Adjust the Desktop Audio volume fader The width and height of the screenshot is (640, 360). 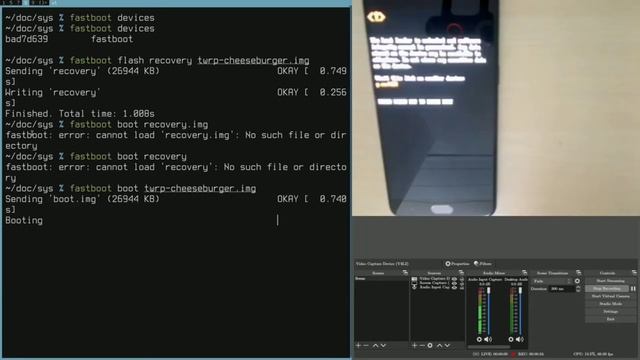click(520, 290)
